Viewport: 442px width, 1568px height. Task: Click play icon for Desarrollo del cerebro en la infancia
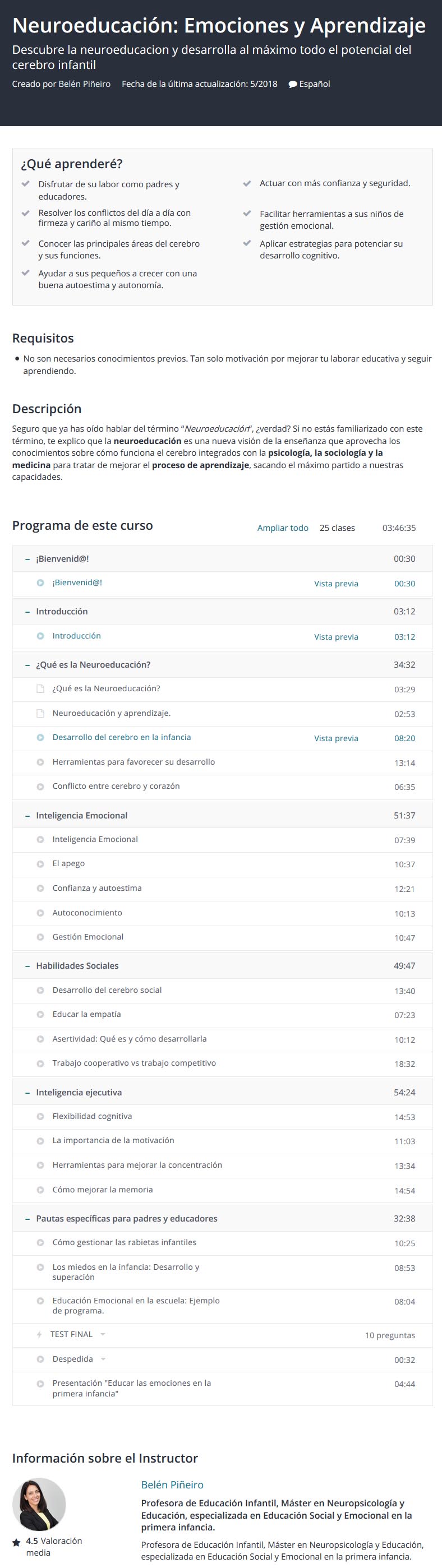click(40, 737)
